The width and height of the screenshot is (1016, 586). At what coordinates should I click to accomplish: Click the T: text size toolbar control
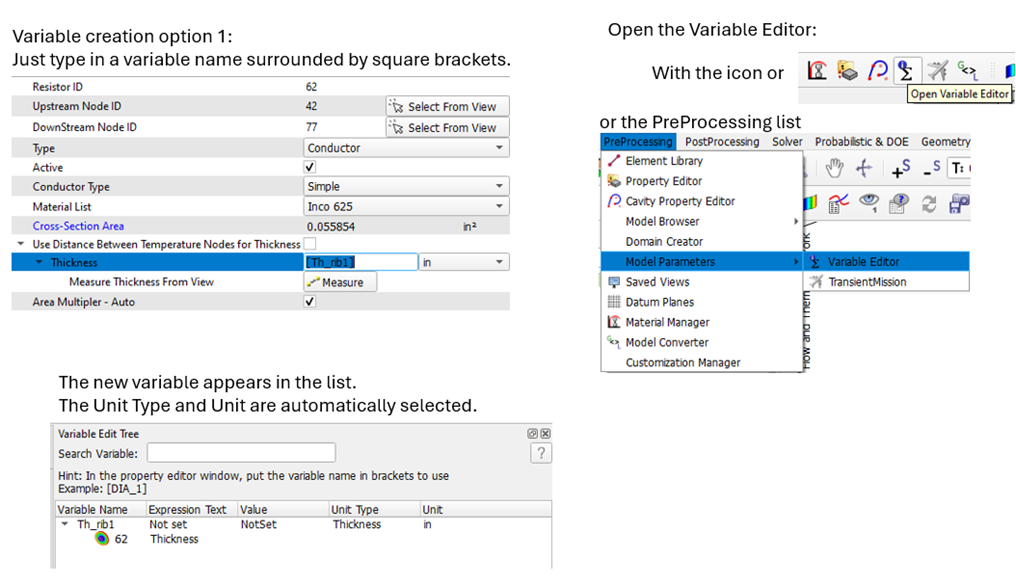[x=959, y=169]
